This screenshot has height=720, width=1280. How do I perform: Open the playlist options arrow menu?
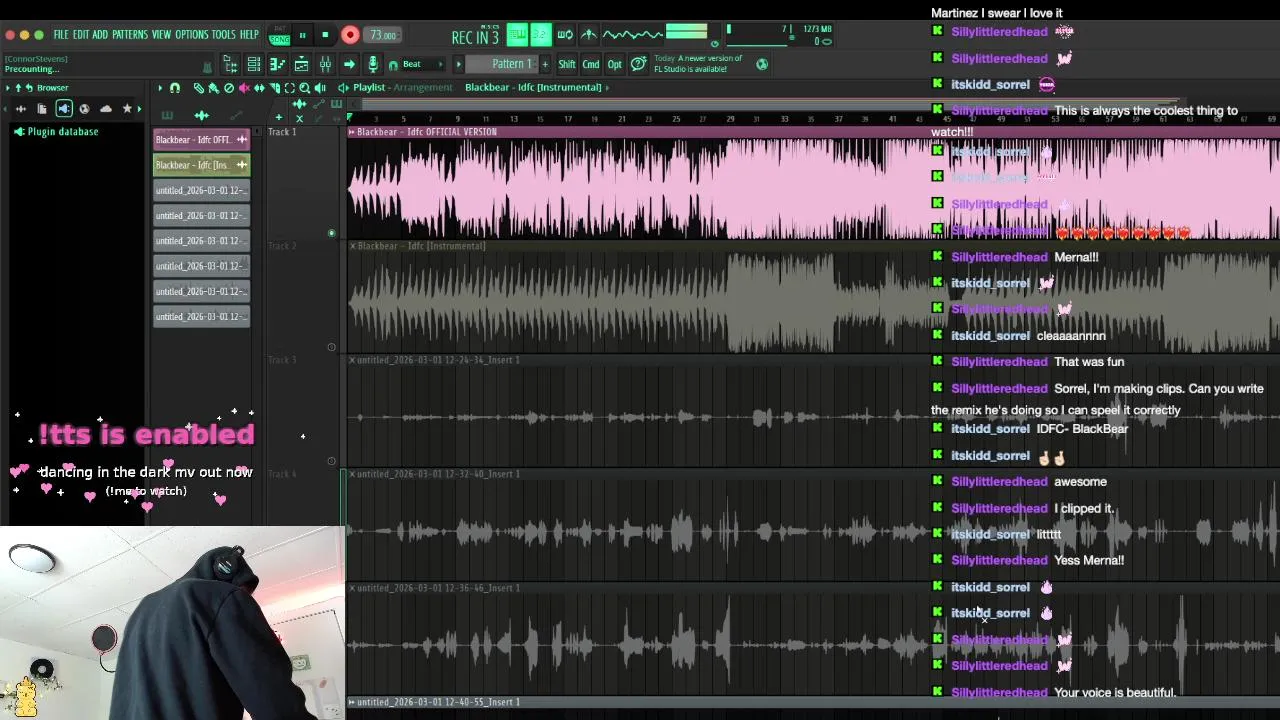160,87
